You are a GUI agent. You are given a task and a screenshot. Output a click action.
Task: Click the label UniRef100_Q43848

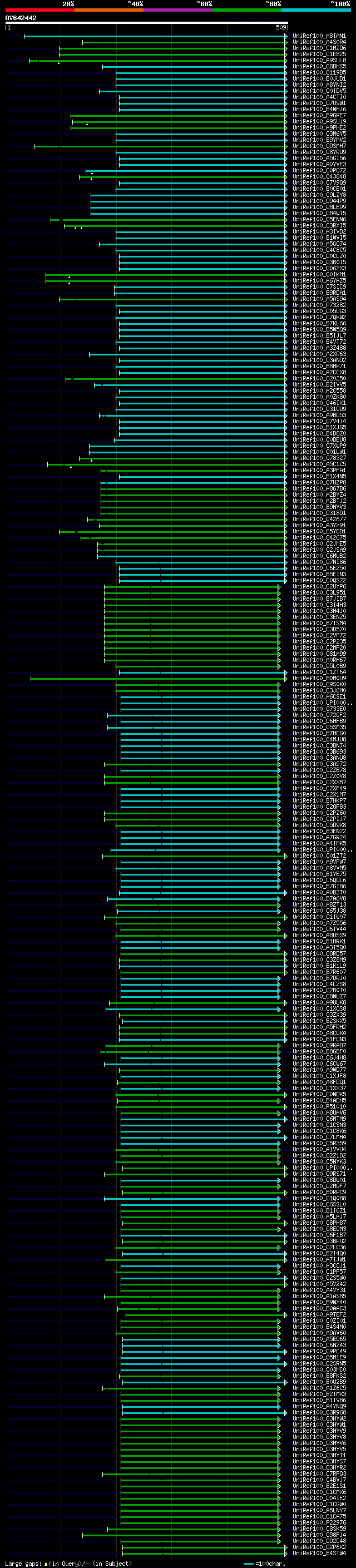click(x=319, y=176)
